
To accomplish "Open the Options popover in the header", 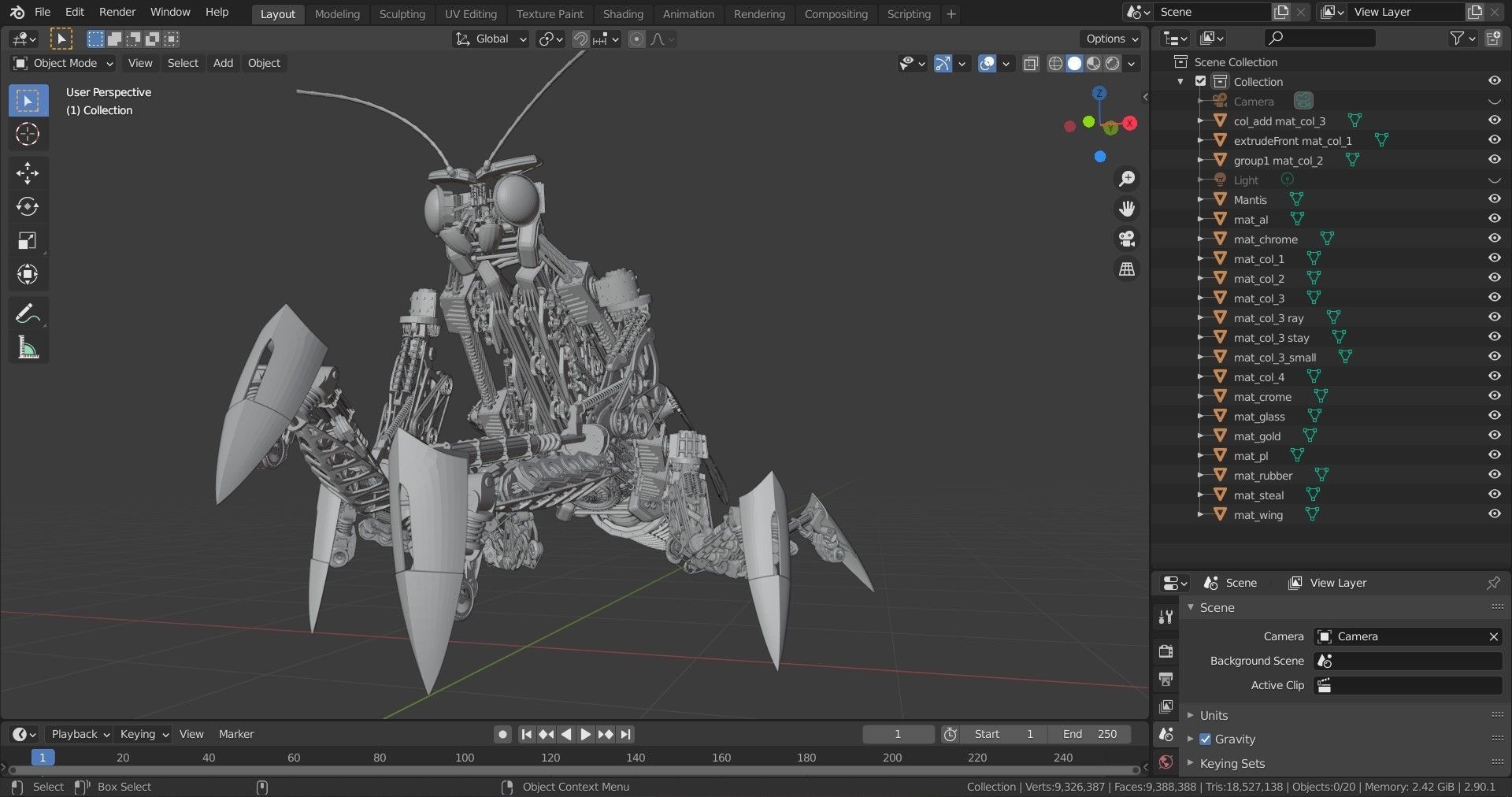I will point(1110,39).
